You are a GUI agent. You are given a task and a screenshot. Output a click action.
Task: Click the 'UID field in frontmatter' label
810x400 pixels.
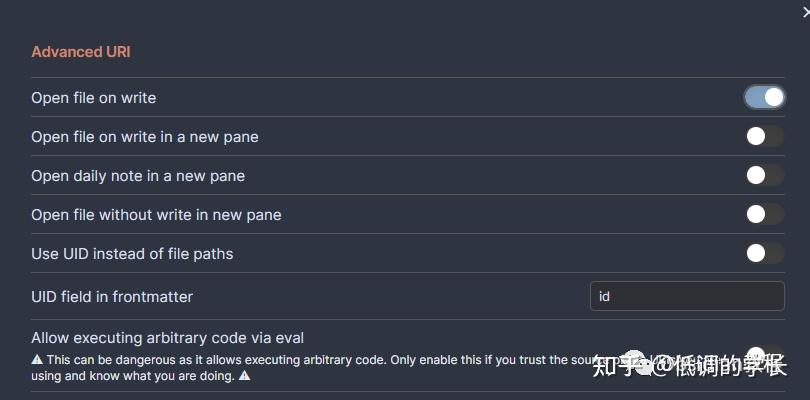[x=112, y=296]
